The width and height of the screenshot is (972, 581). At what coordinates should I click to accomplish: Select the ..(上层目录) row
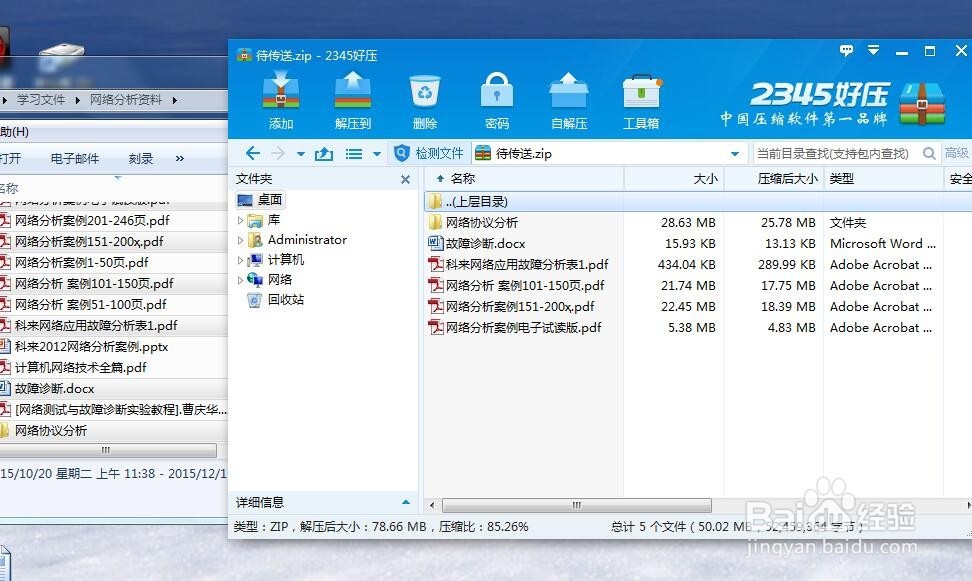point(698,202)
